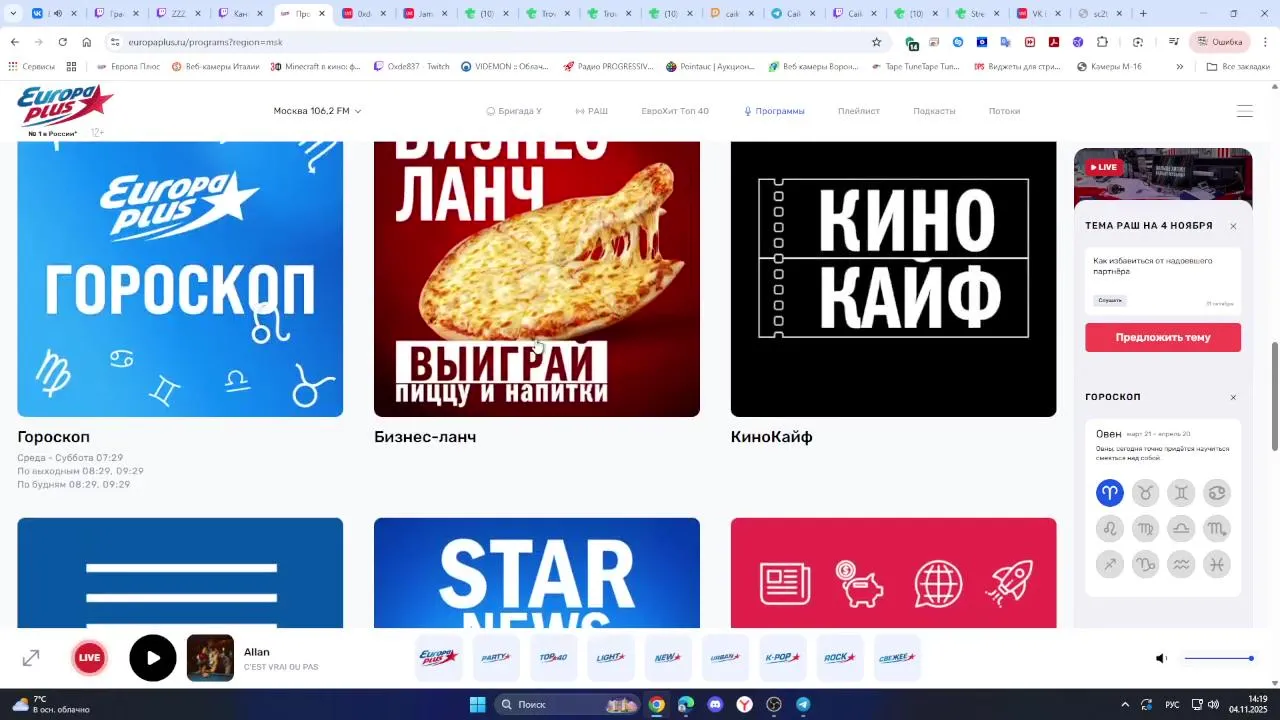The height and width of the screenshot is (720, 1280).
Task: Open the КиноКайф program card image
Action: point(893,279)
